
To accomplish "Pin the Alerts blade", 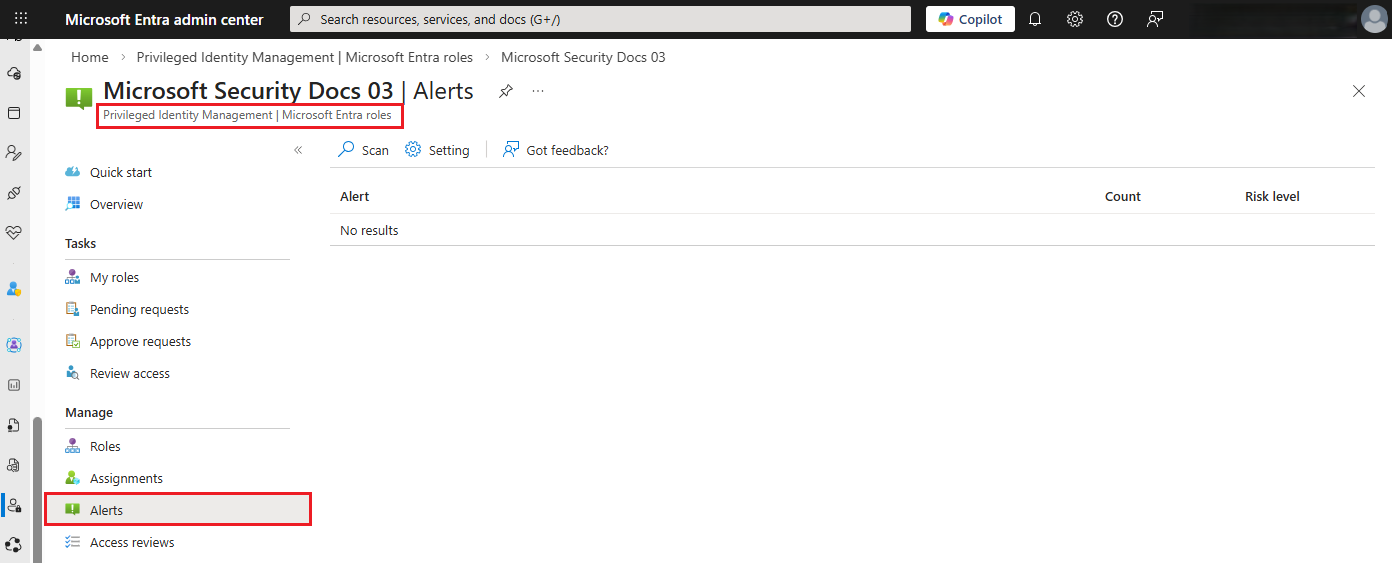I will (x=506, y=91).
